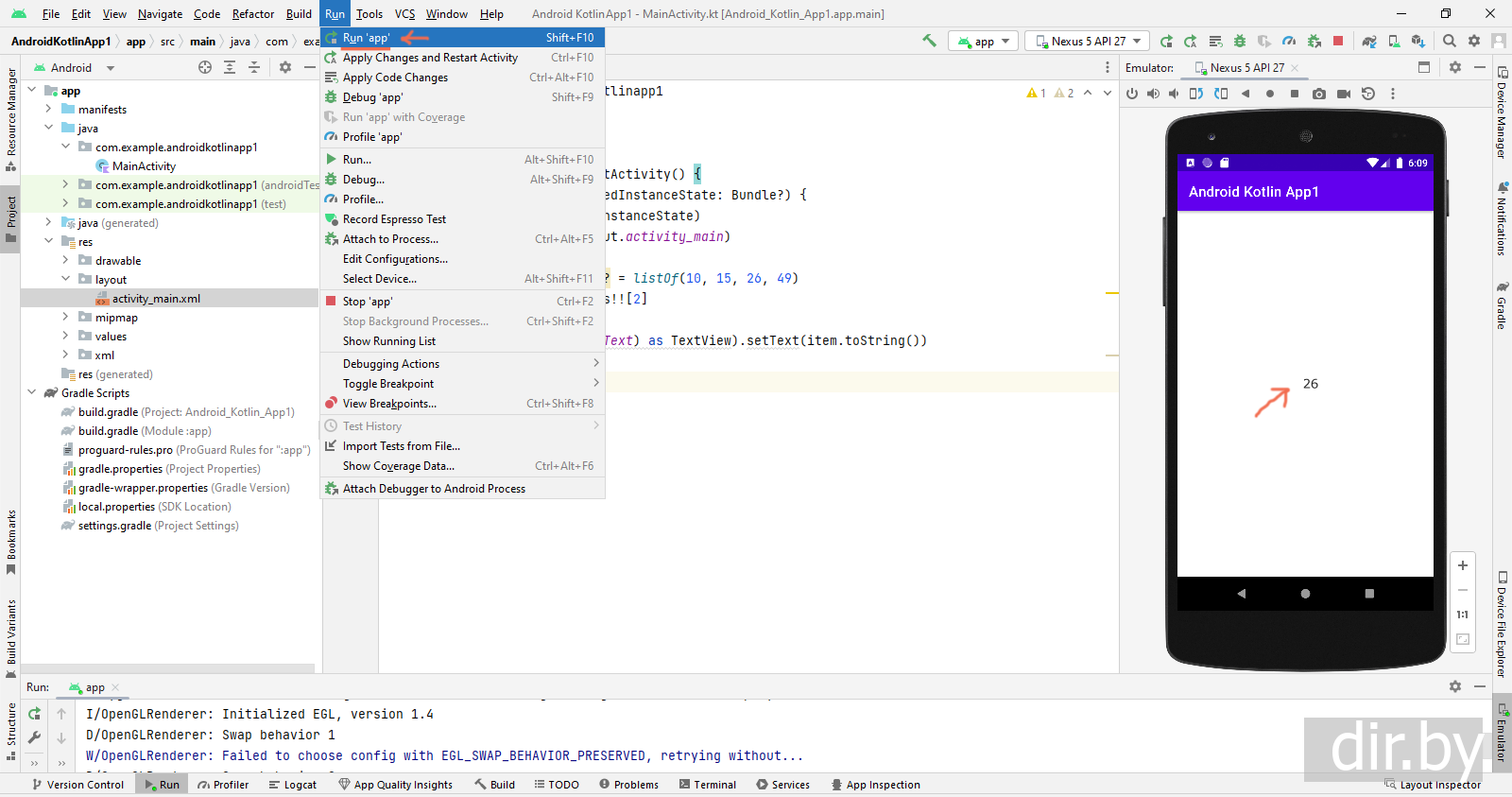This screenshot has width=1512, height=797.
Task: Click Sync Project with Gradle Files icon
Action: 1369,41
